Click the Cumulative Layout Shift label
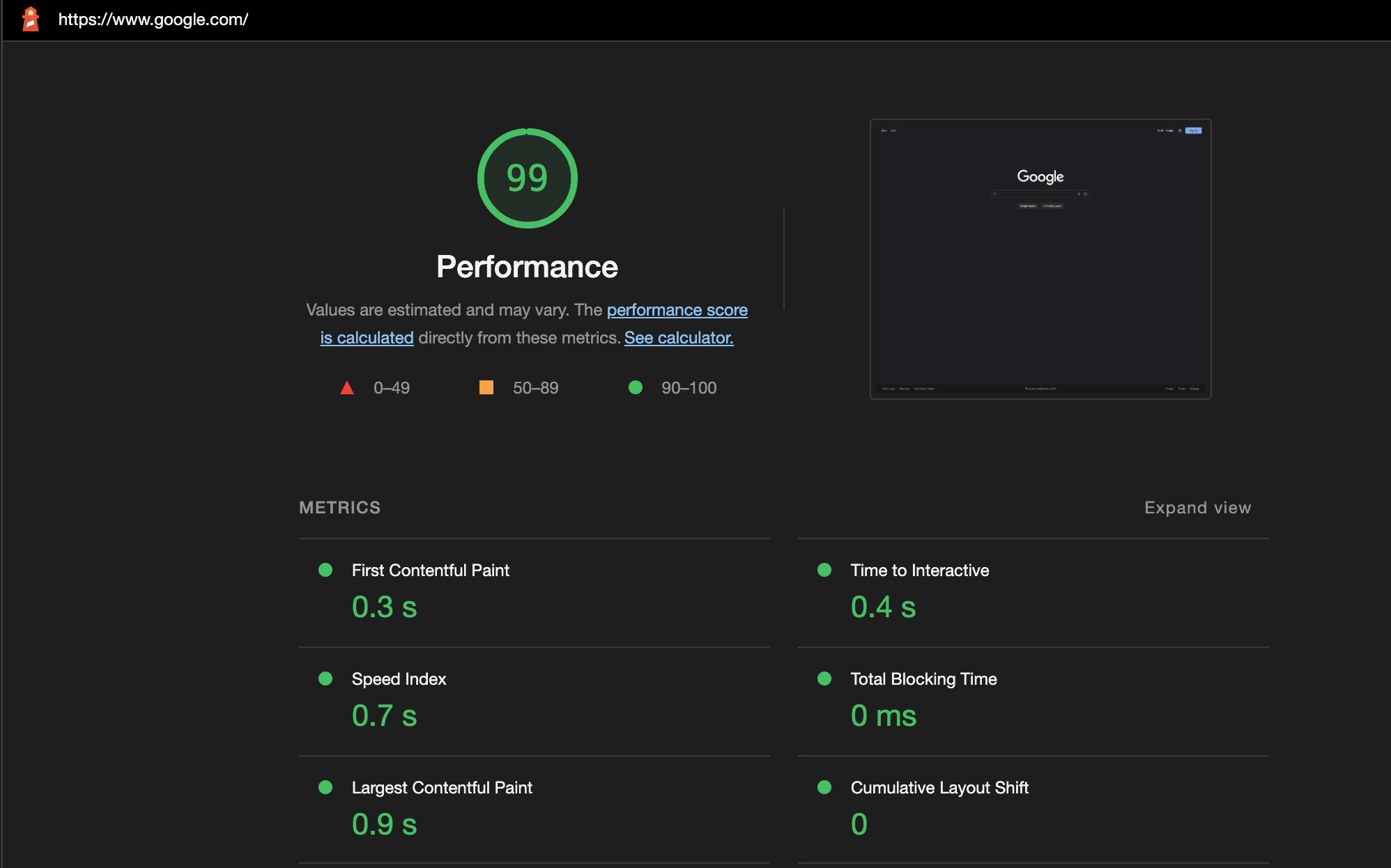 (939, 788)
